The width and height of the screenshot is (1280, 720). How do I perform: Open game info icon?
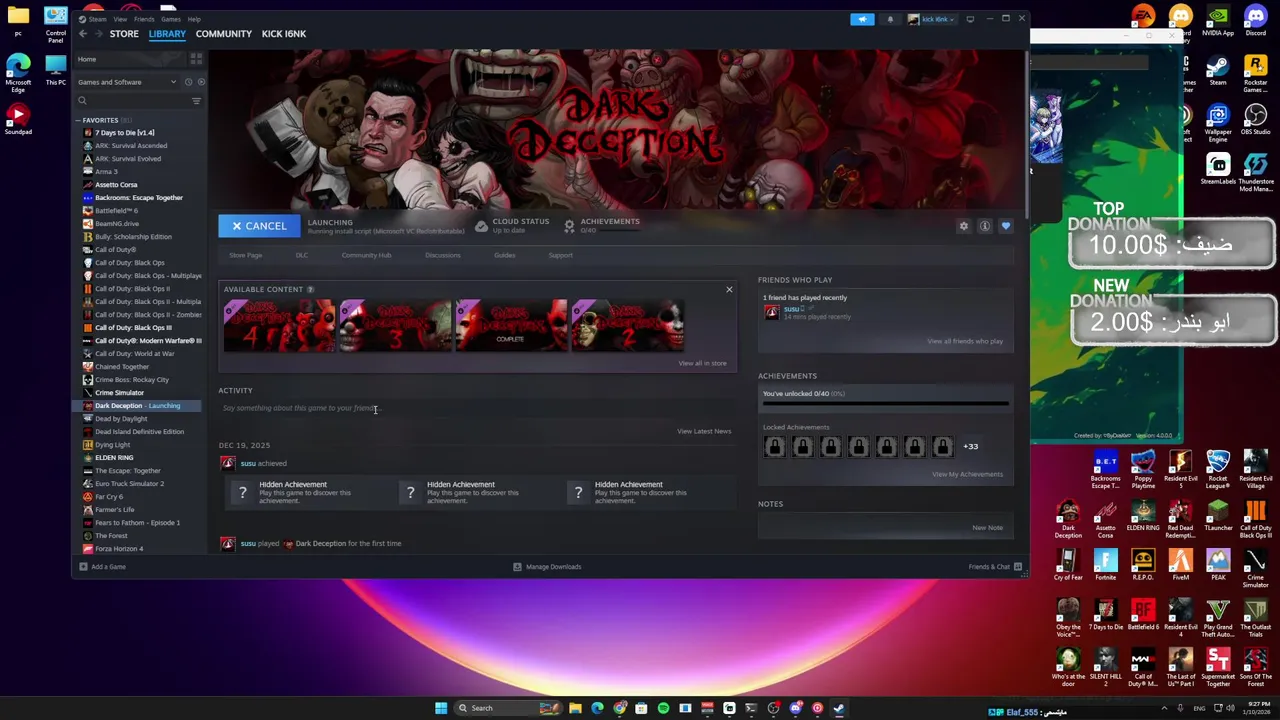click(x=985, y=226)
